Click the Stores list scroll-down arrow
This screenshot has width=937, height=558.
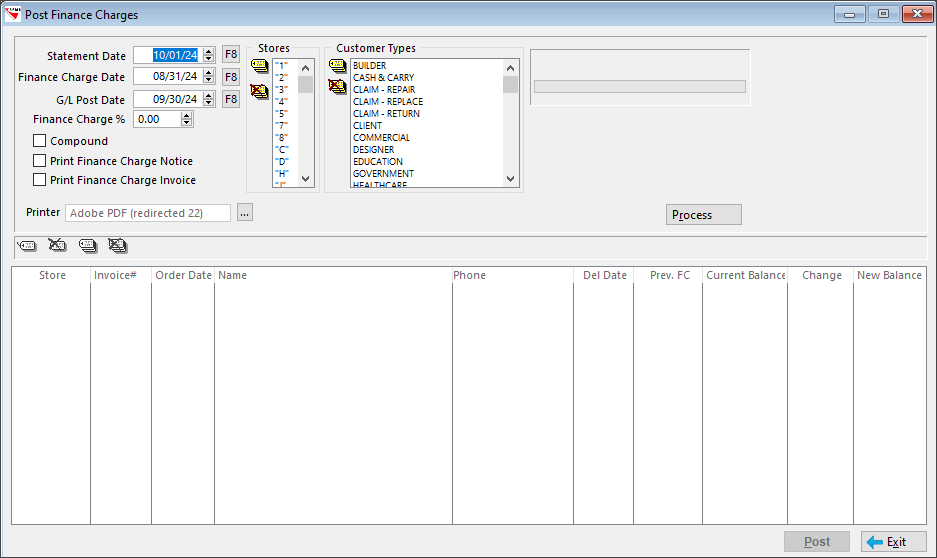305,179
